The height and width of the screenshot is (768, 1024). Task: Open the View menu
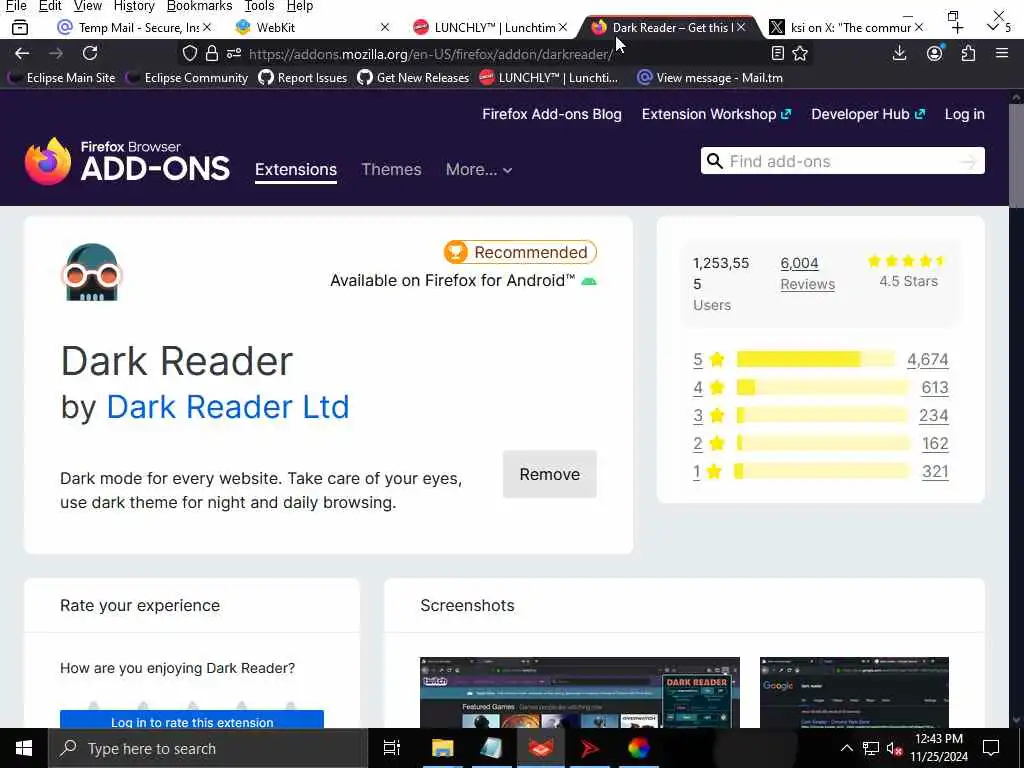tap(88, 6)
